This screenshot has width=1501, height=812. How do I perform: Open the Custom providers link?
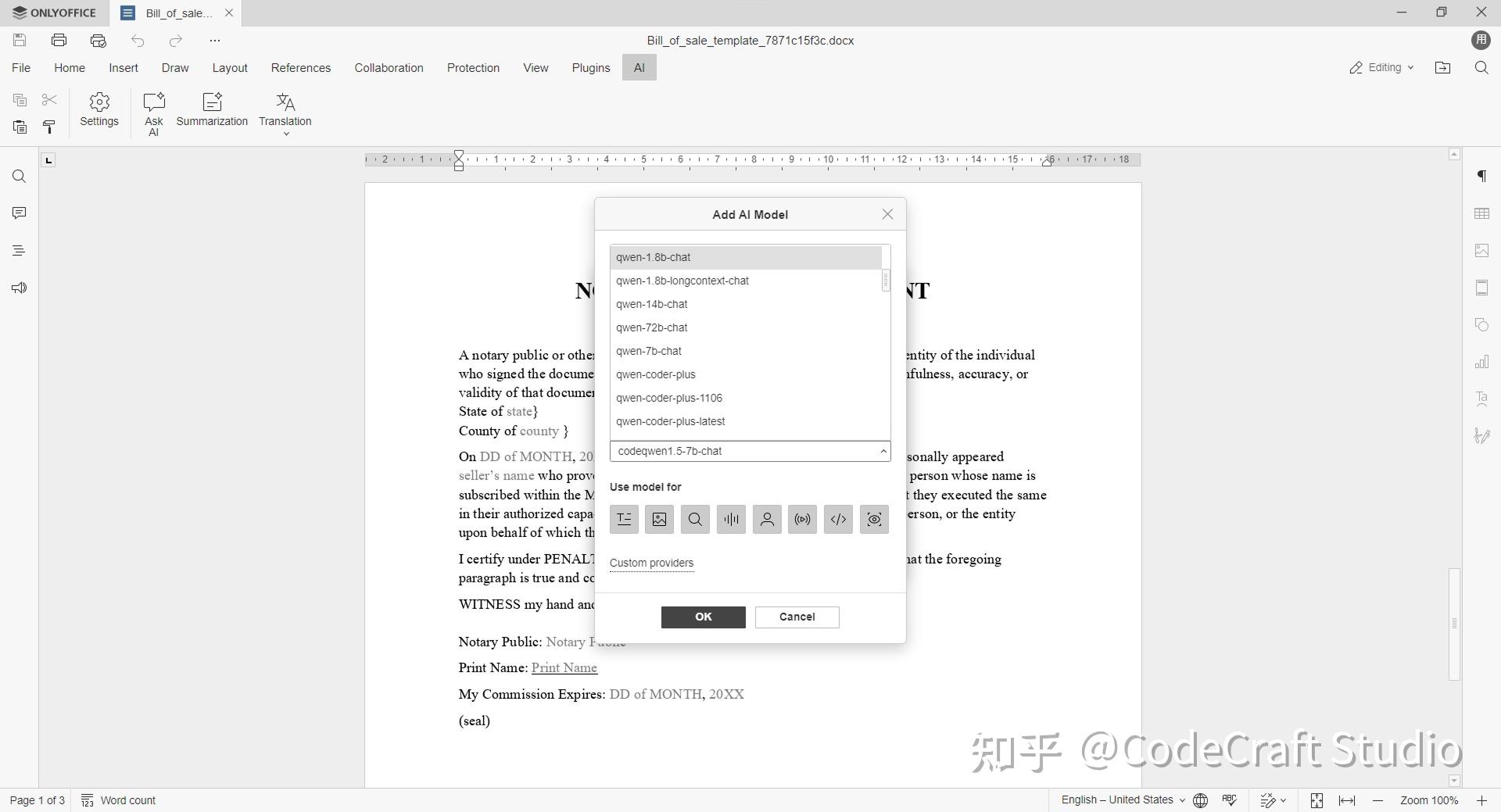coord(651,563)
